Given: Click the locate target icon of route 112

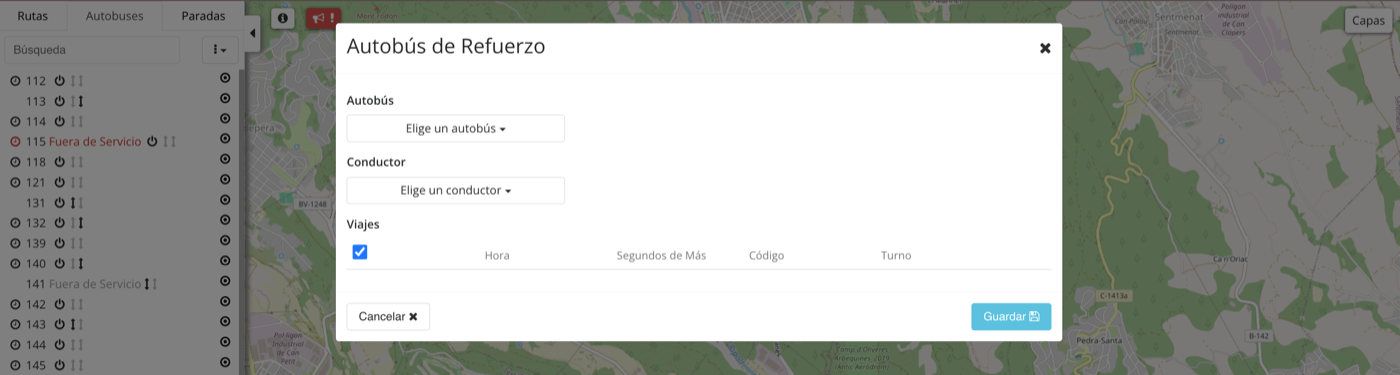Looking at the screenshot, I should pyautogui.click(x=225, y=77).
